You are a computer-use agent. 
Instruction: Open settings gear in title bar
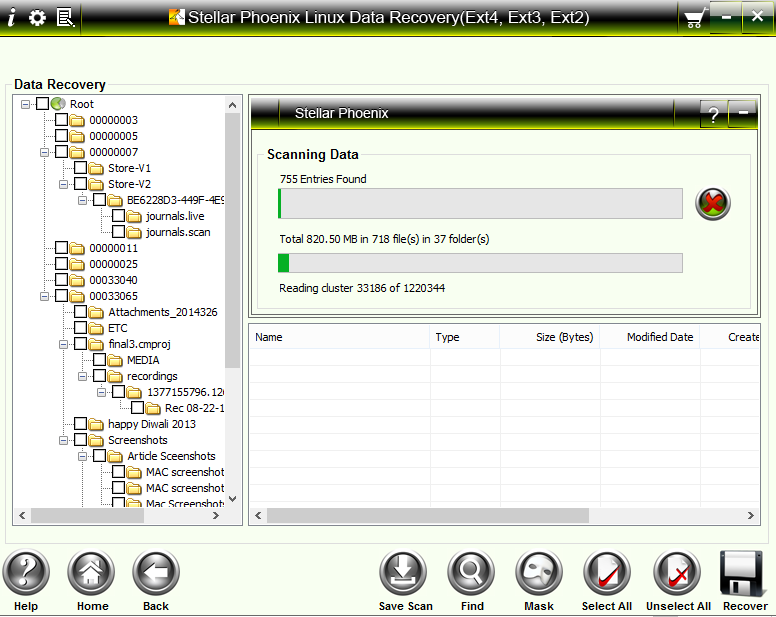(37, 18)
